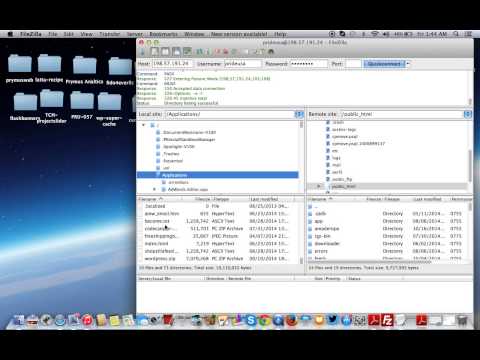This screenshot has width=480, height=360.
Task: Cancel the current operation toolbar icon
Action: (218, 52)
